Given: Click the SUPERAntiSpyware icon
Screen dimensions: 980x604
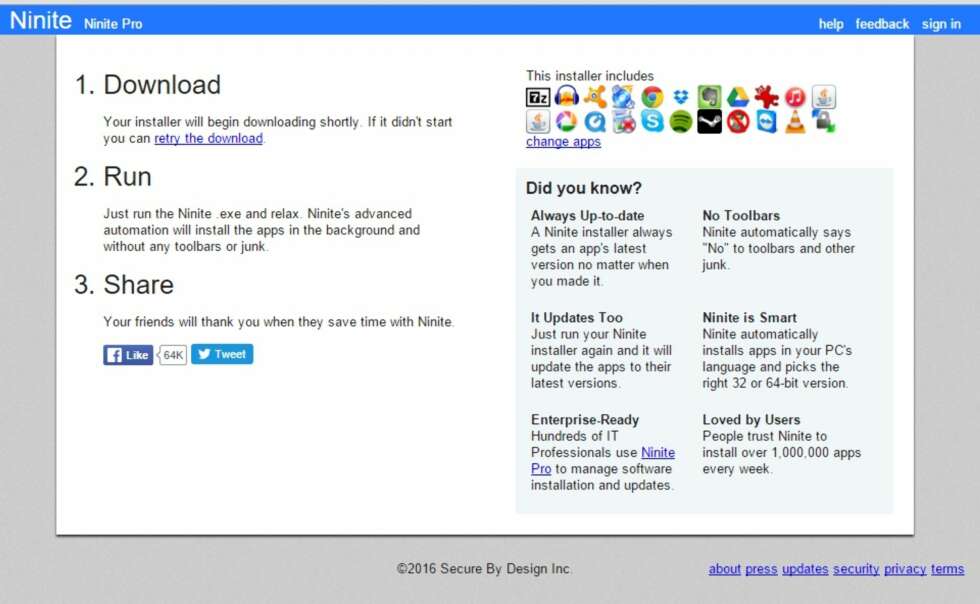Looking at the screenshot, I should pyautogui.click(x=738, y=121).
